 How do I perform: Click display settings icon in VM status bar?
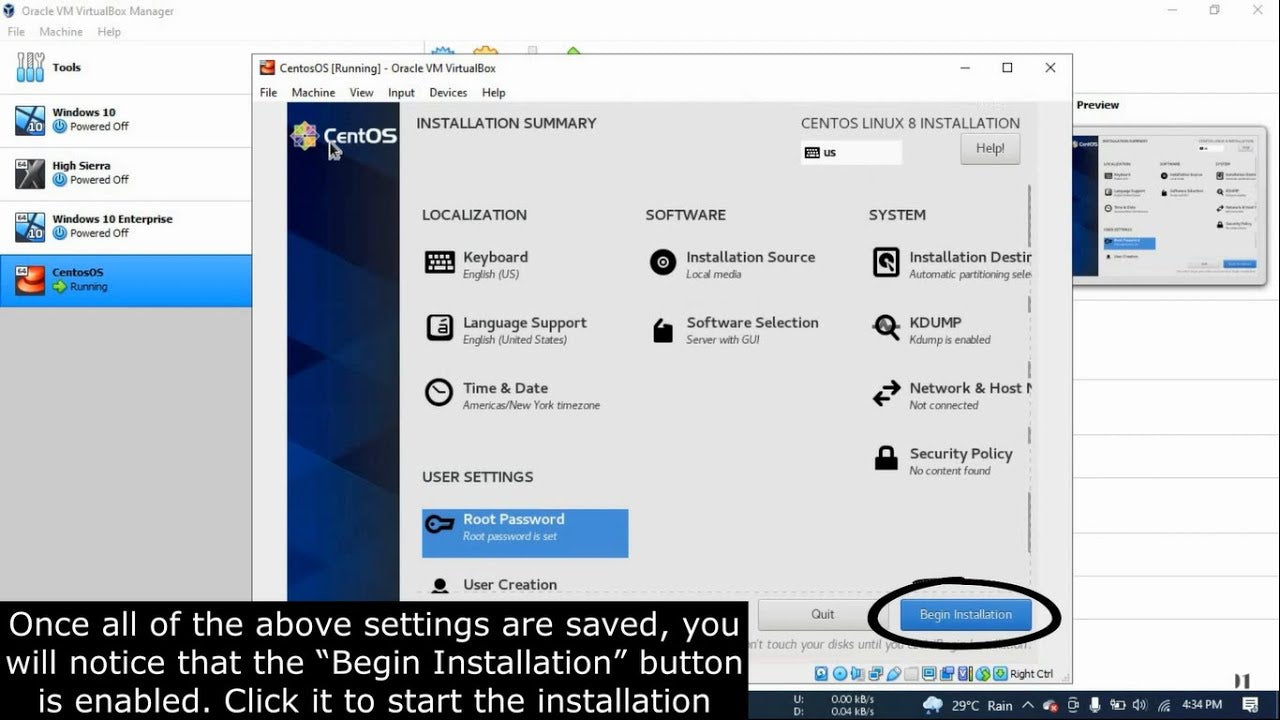pos(929,674)
